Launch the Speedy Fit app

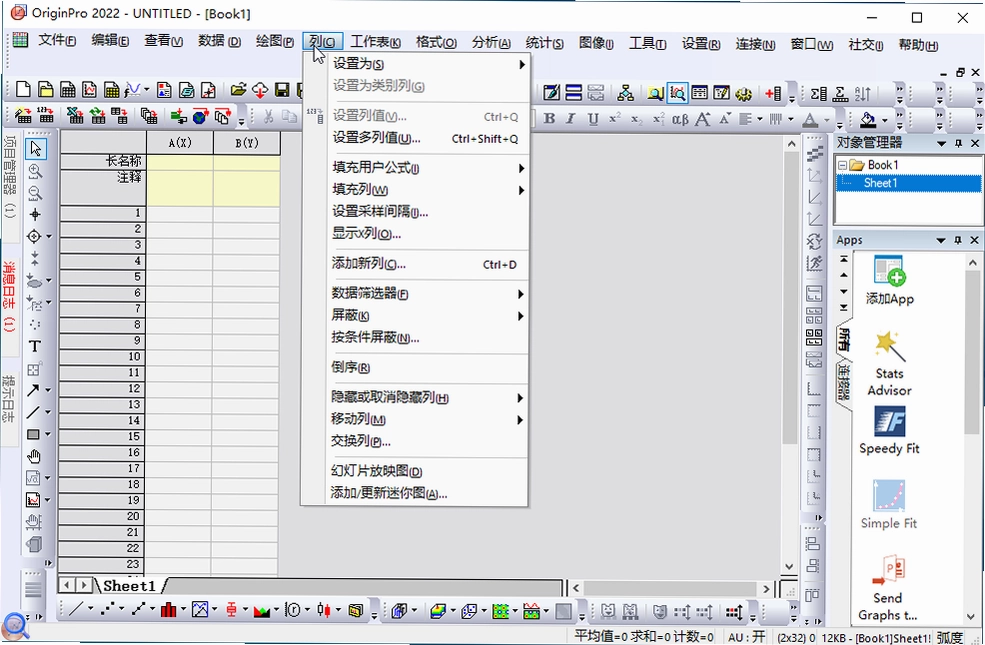[889, 431]
